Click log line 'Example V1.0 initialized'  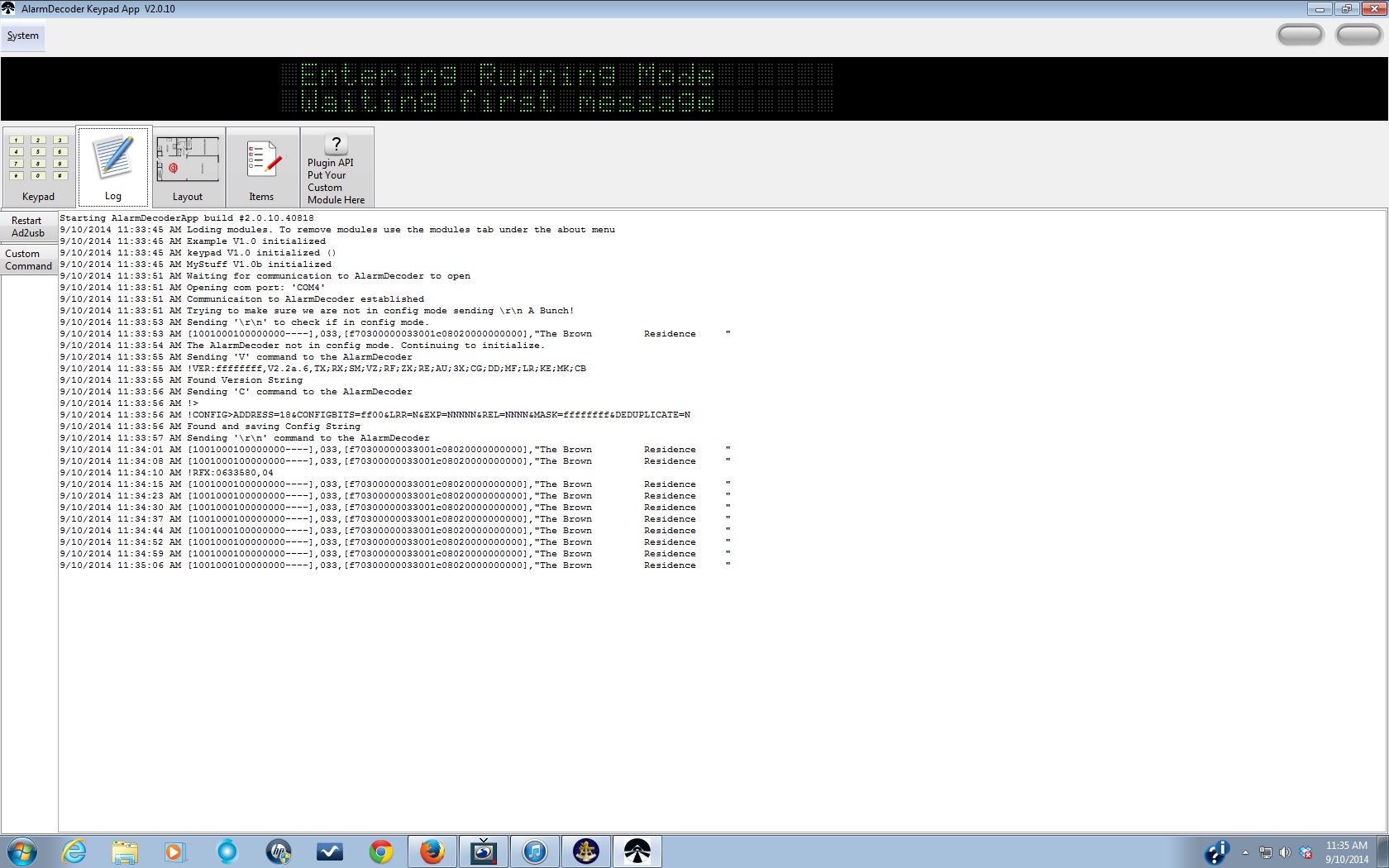[x=193, y=241]
